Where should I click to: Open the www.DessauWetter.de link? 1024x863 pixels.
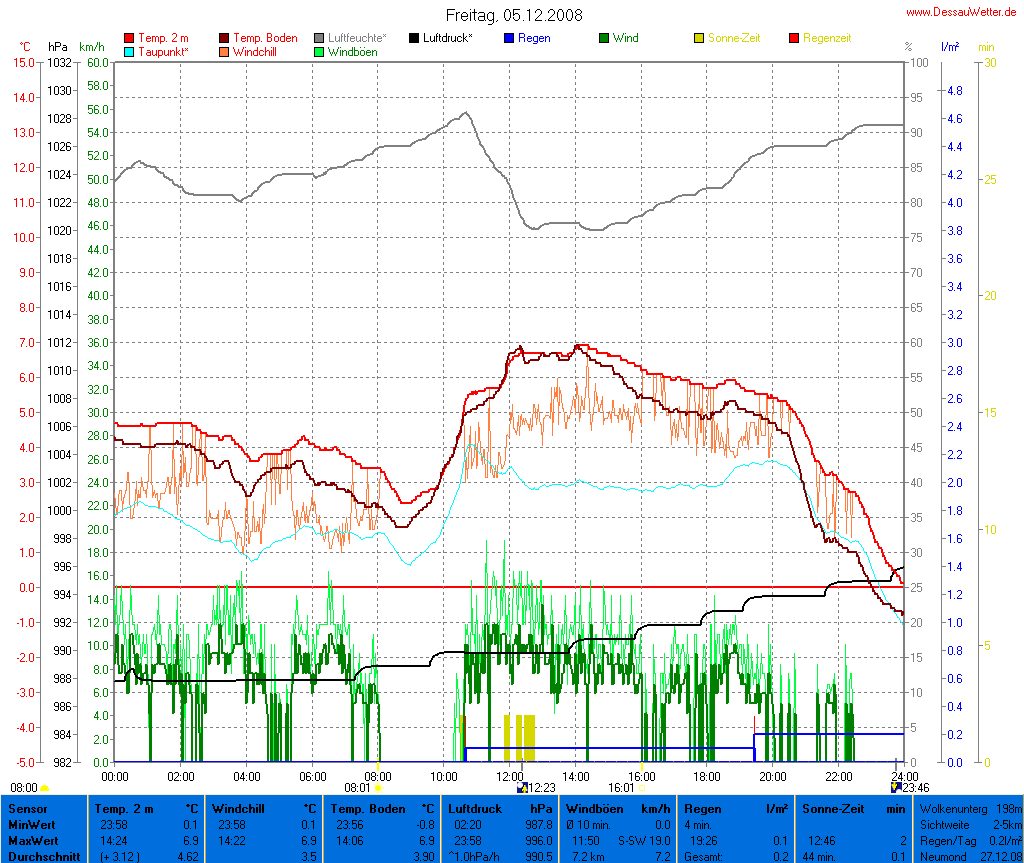(x=963, y=12)
